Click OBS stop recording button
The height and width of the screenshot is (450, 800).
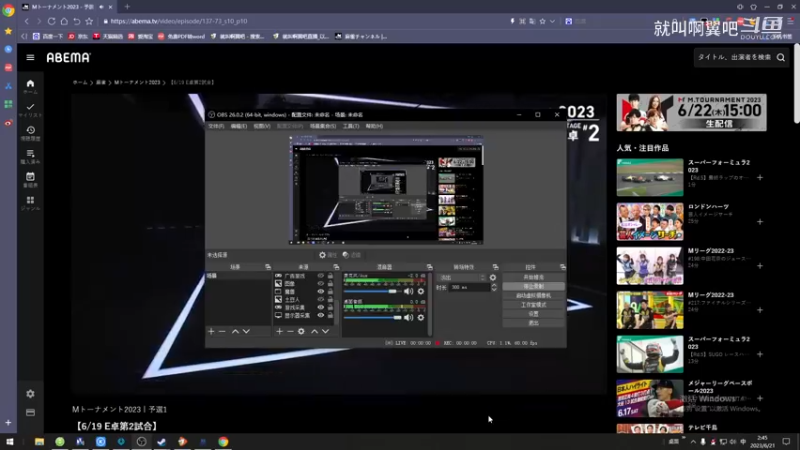534,286
